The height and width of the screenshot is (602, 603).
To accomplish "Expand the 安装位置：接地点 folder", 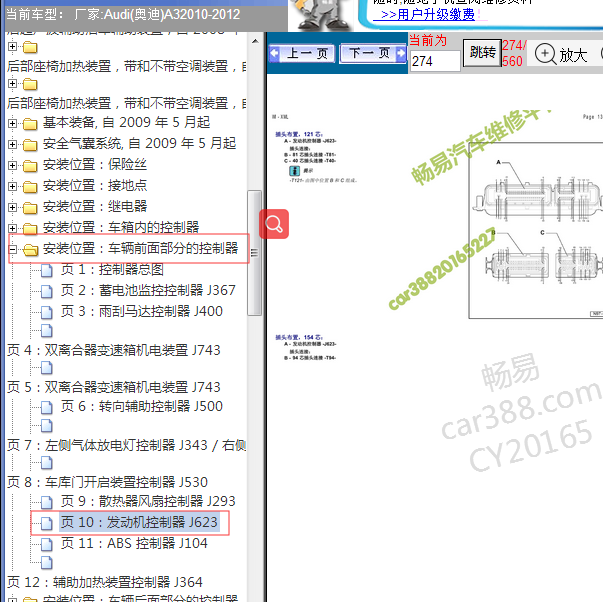I will point(12,187).
